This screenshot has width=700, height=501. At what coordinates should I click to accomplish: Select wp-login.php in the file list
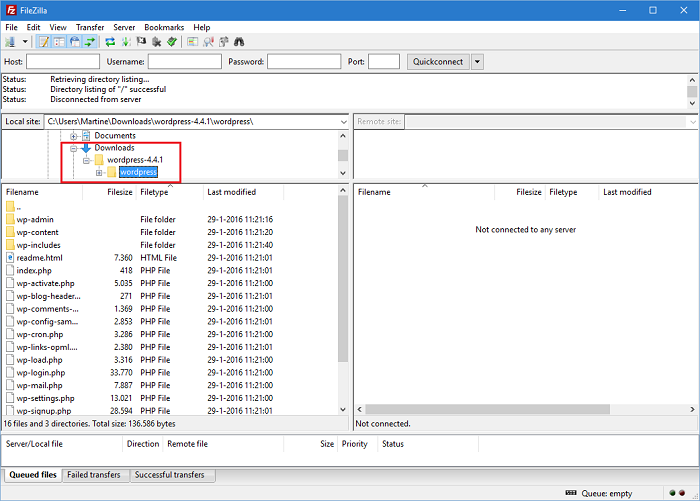click(41, 372)
